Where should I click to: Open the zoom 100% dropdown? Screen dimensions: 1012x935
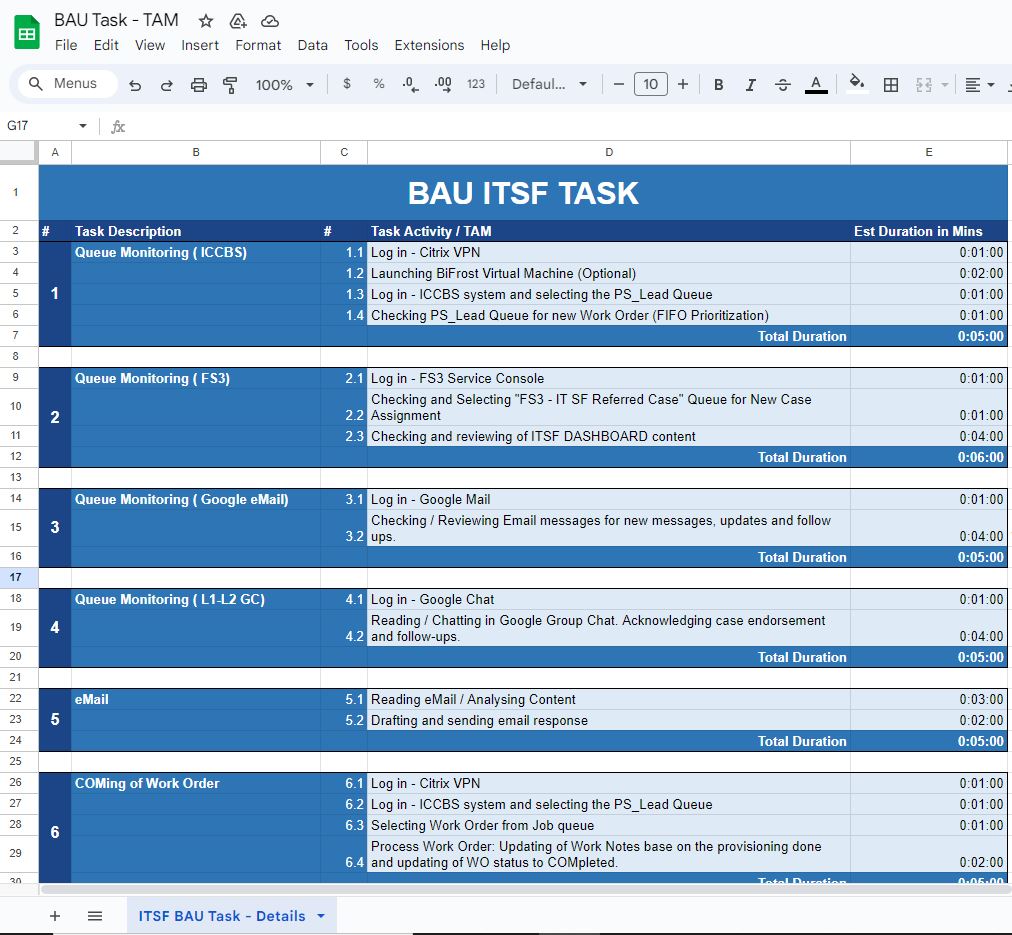(x=285, y=85)
